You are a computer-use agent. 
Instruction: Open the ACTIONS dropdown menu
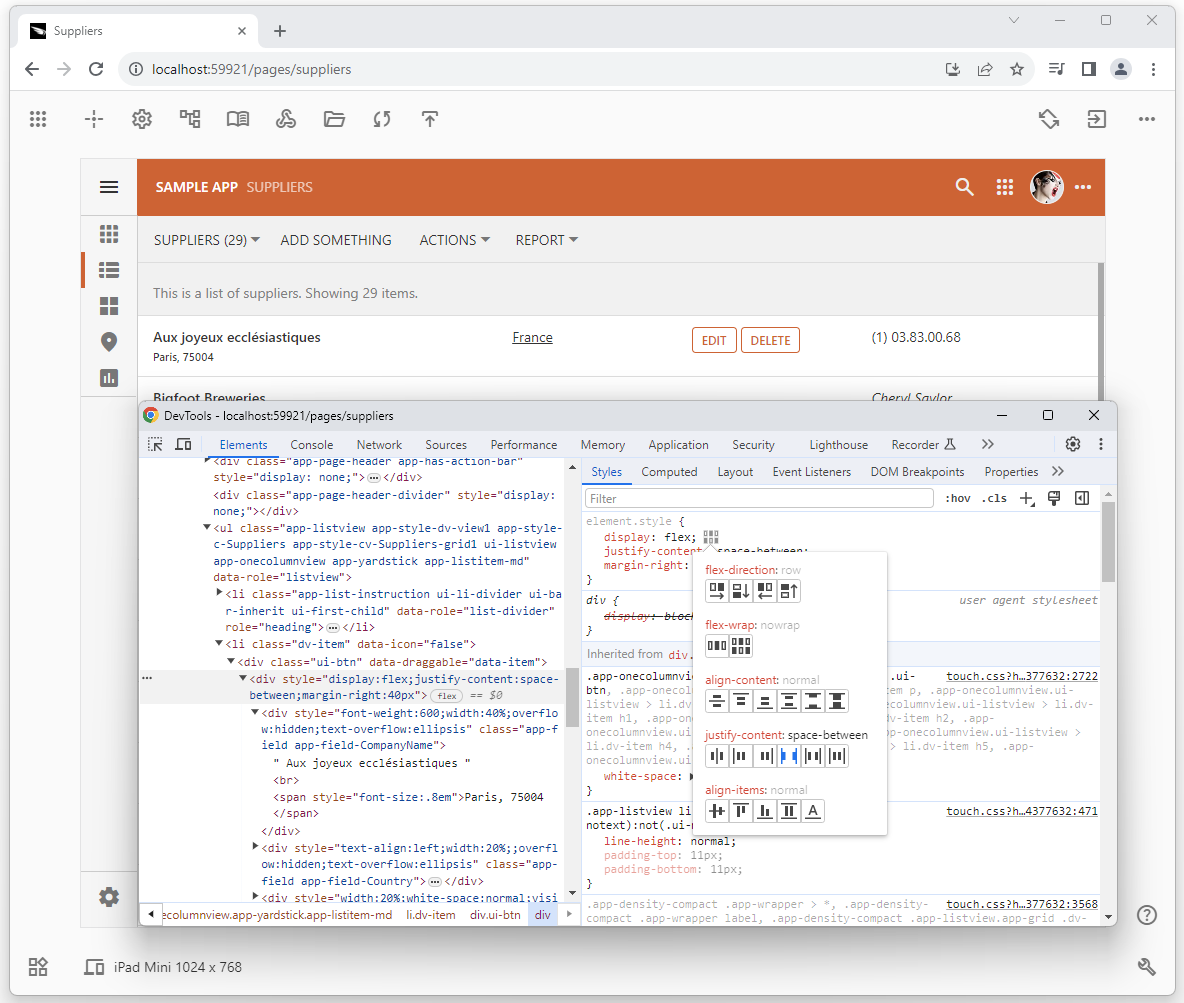point(455,240)
